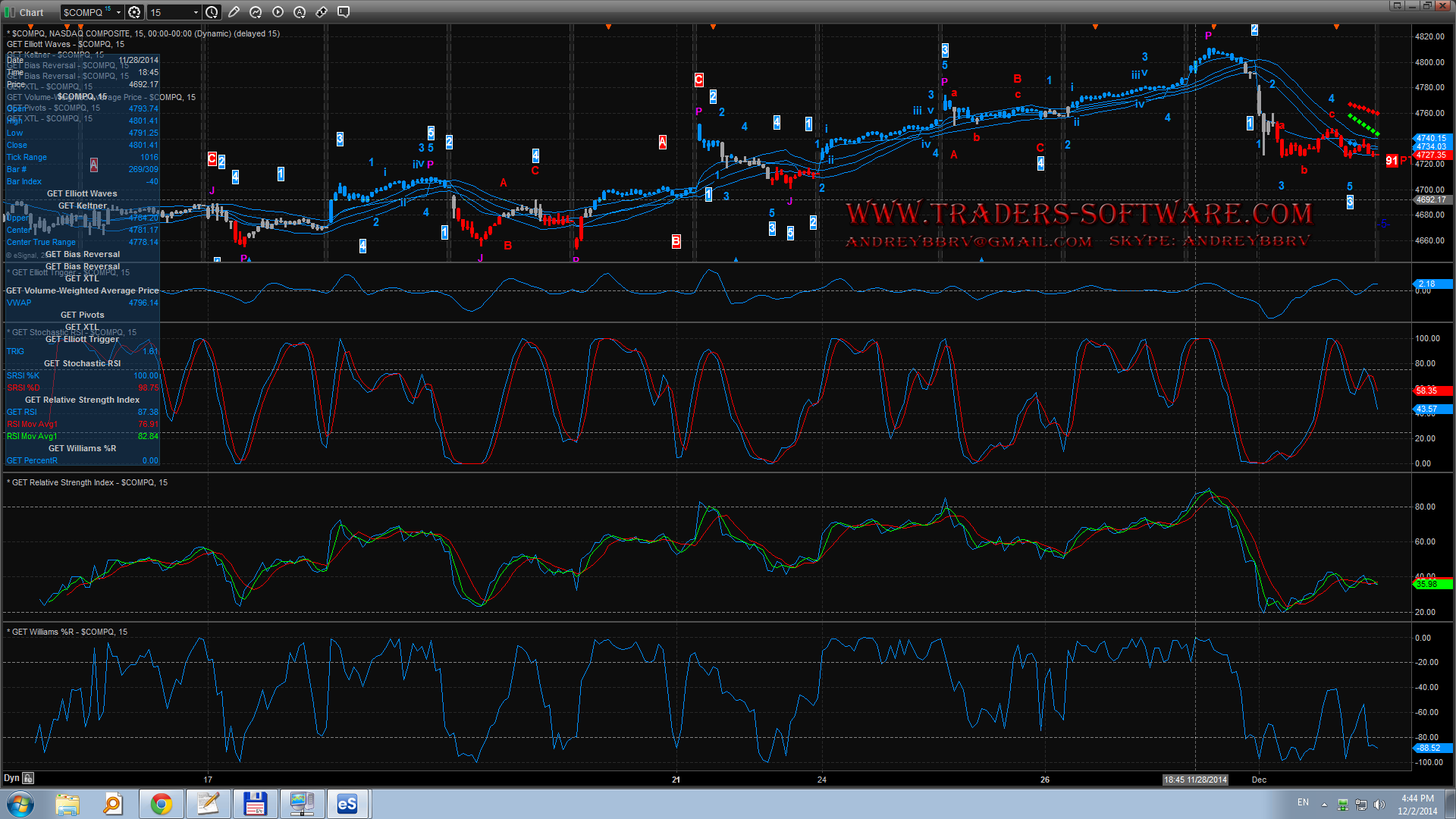Open Google Chrome from the taskbar
Screen dimensions: 1456x819
tap(161, 804)
